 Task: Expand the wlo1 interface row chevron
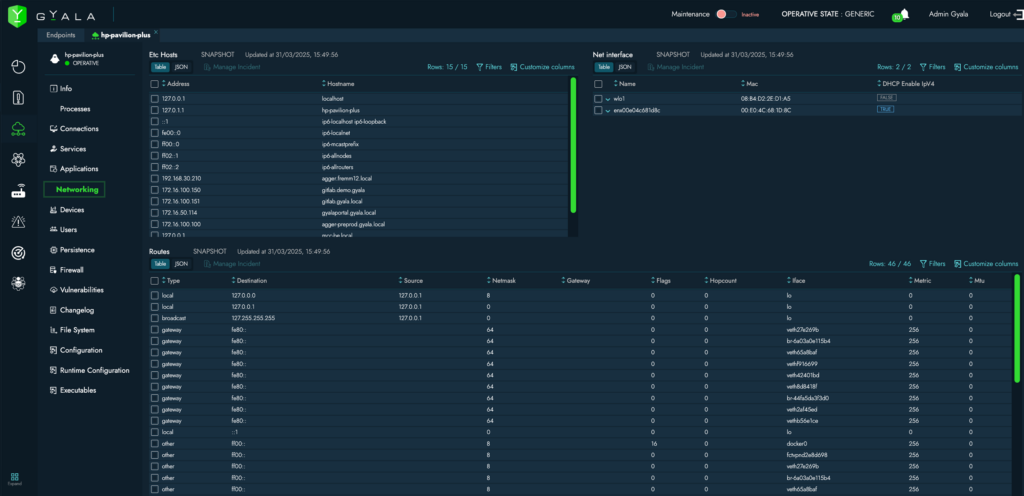608,99
